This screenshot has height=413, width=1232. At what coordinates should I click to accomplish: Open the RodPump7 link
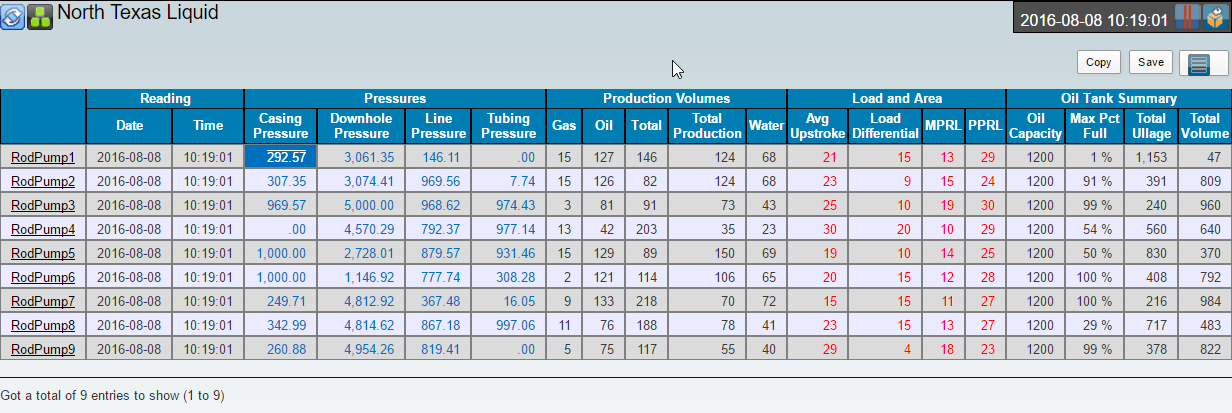tap(43, 301)
